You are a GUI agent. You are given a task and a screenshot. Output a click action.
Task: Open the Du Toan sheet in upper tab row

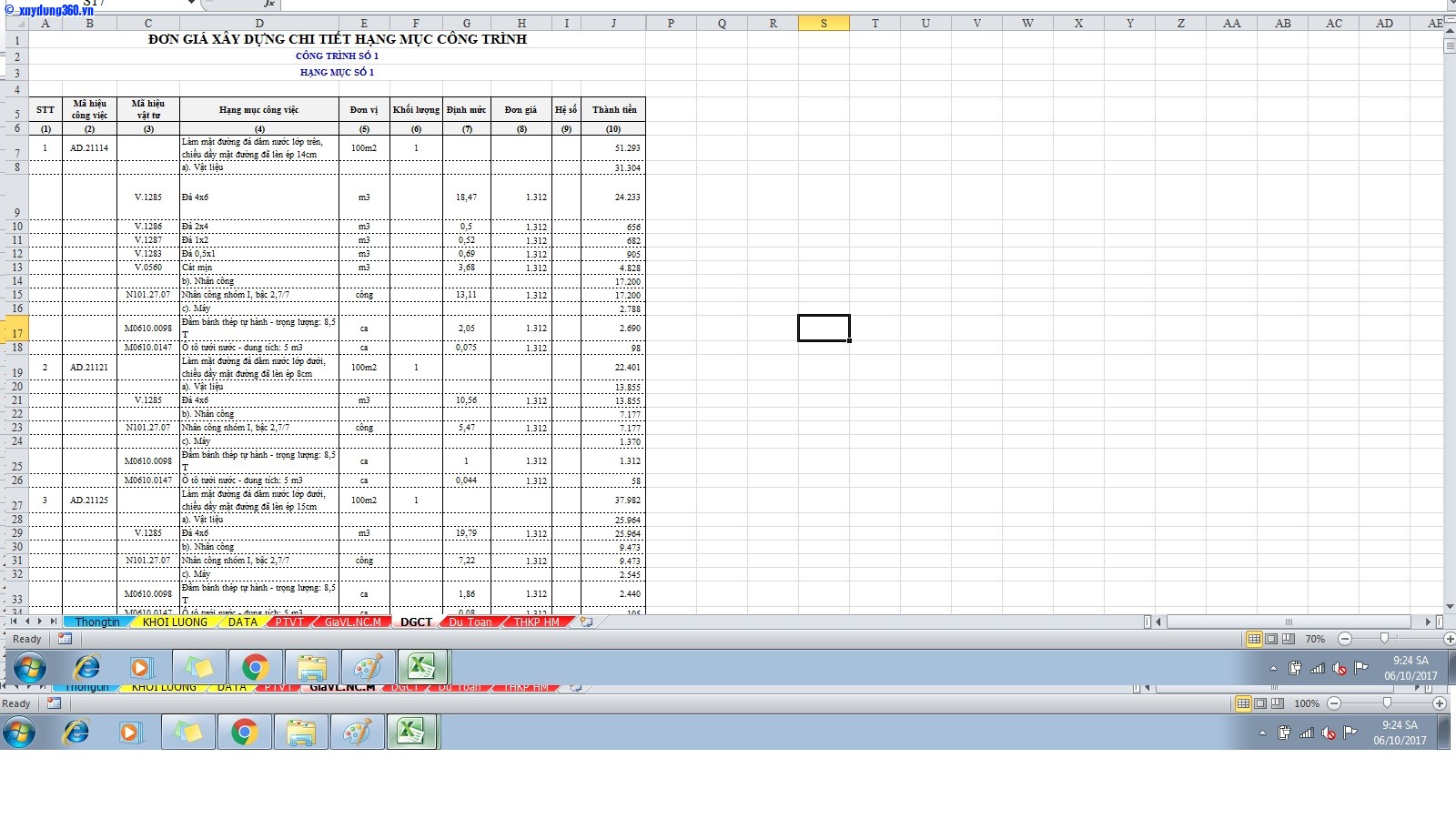coord(470,622)
